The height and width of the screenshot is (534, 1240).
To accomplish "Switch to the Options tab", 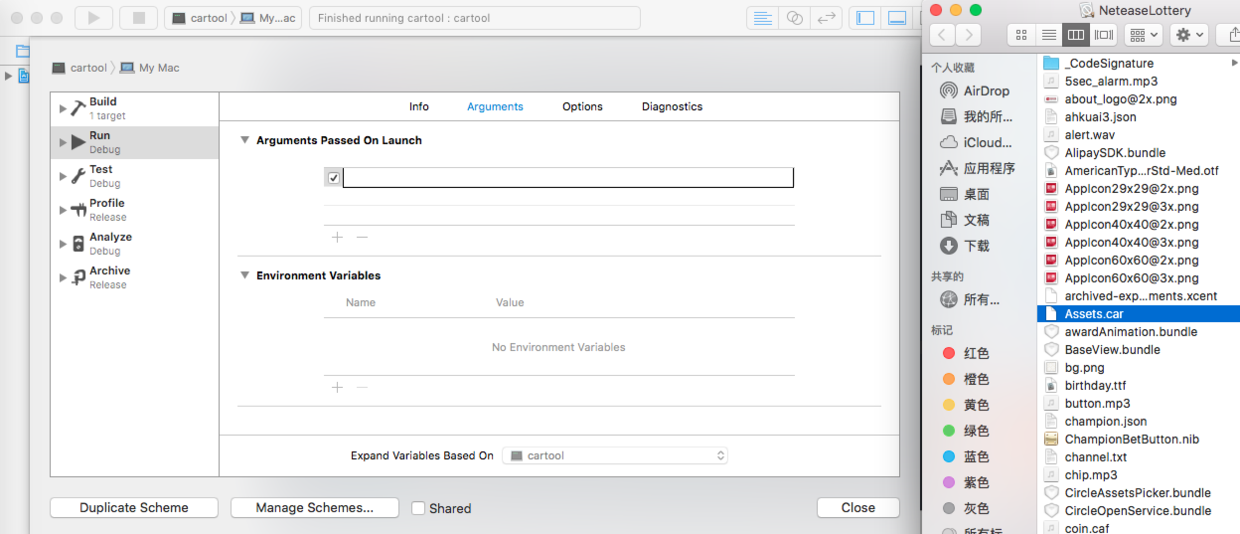I will 582,107.
